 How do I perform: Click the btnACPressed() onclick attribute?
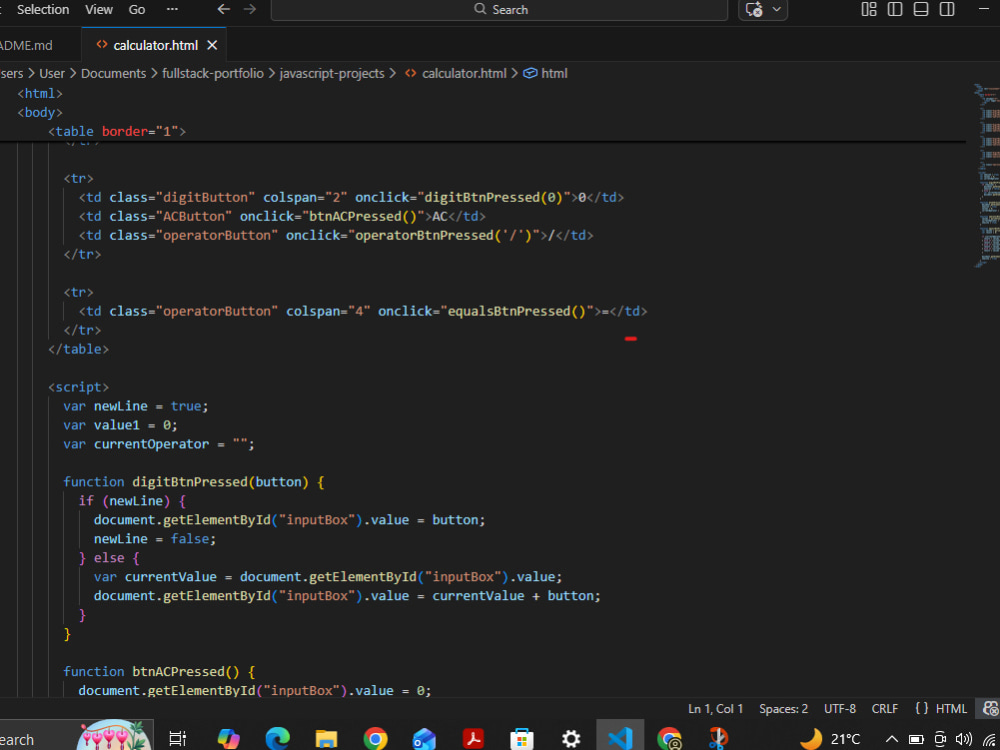pos(332,216)
